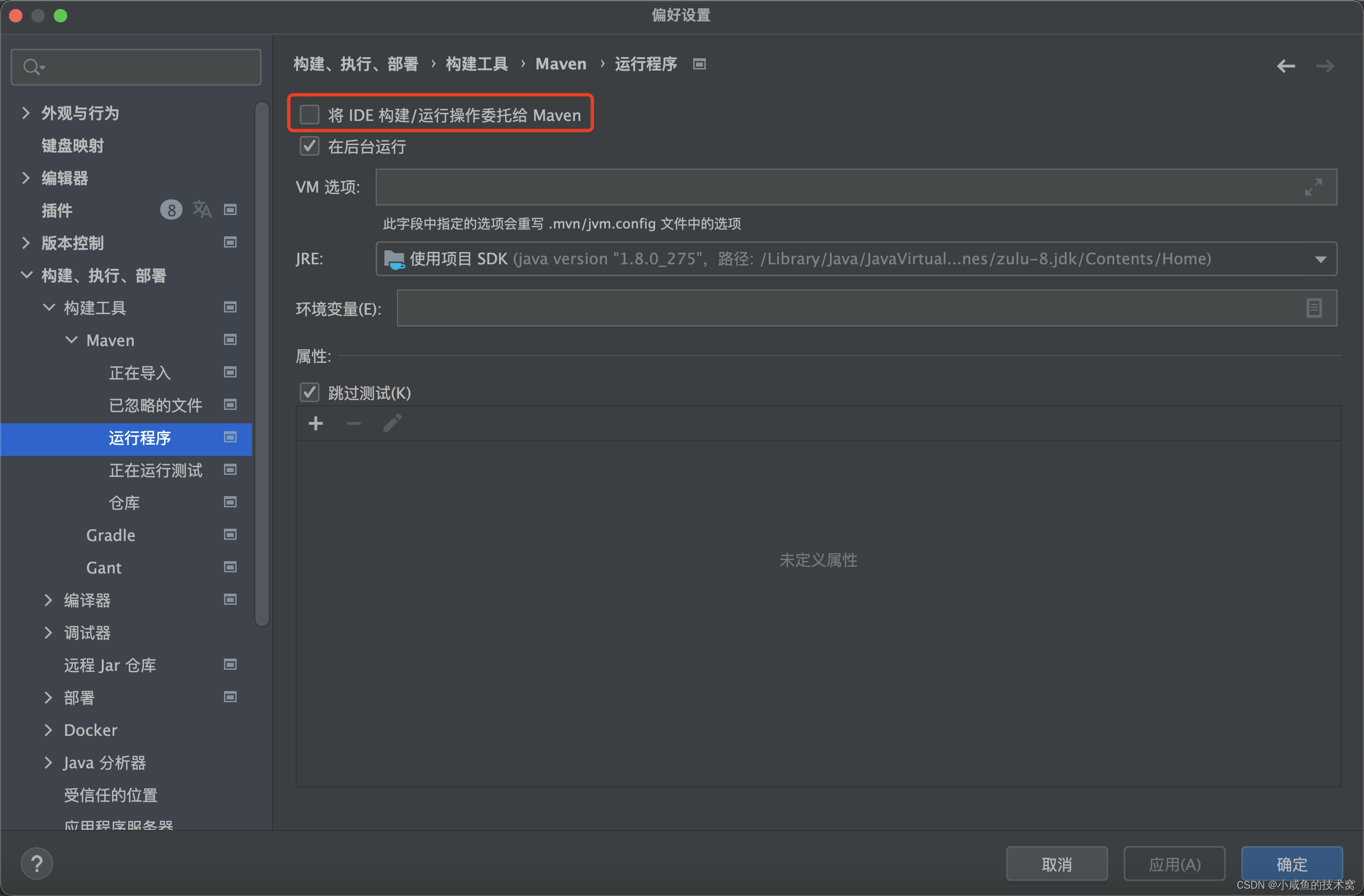The image size is (1364, 896).
Task: Click project icon on the Gradle row
Action: click(x=230, y=535)
